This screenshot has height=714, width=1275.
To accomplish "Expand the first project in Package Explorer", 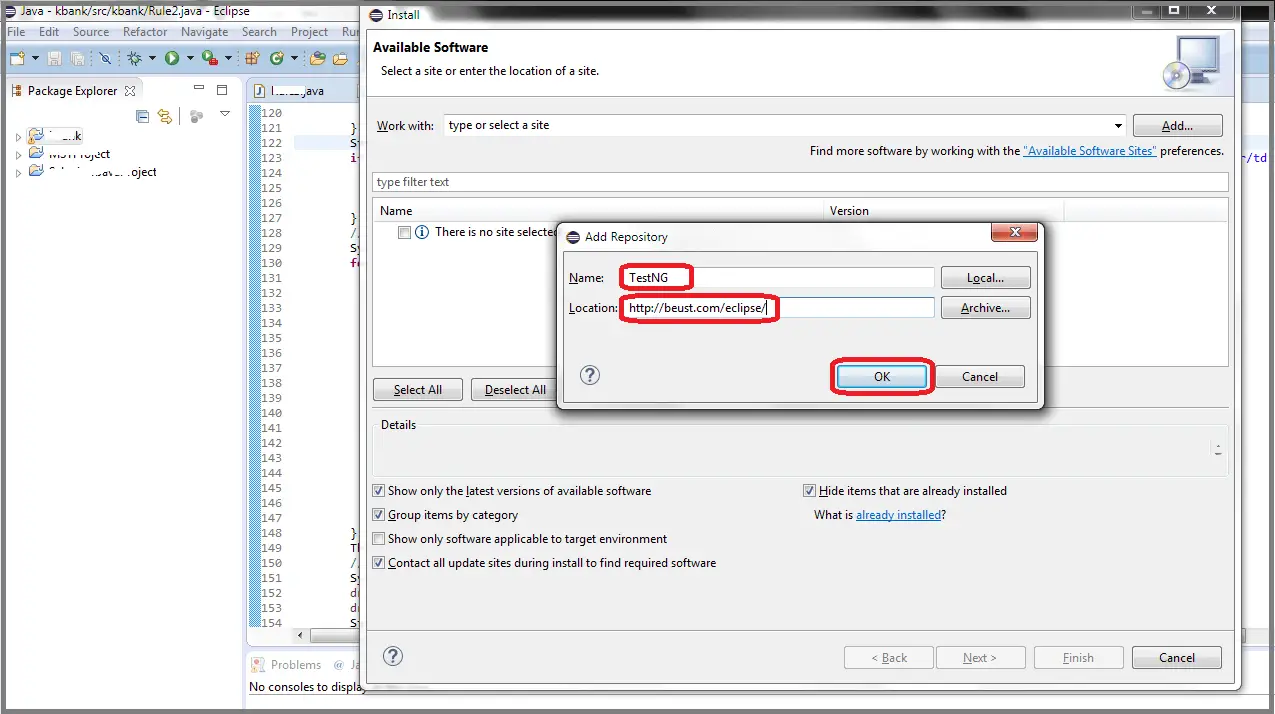I will point(18,137).
